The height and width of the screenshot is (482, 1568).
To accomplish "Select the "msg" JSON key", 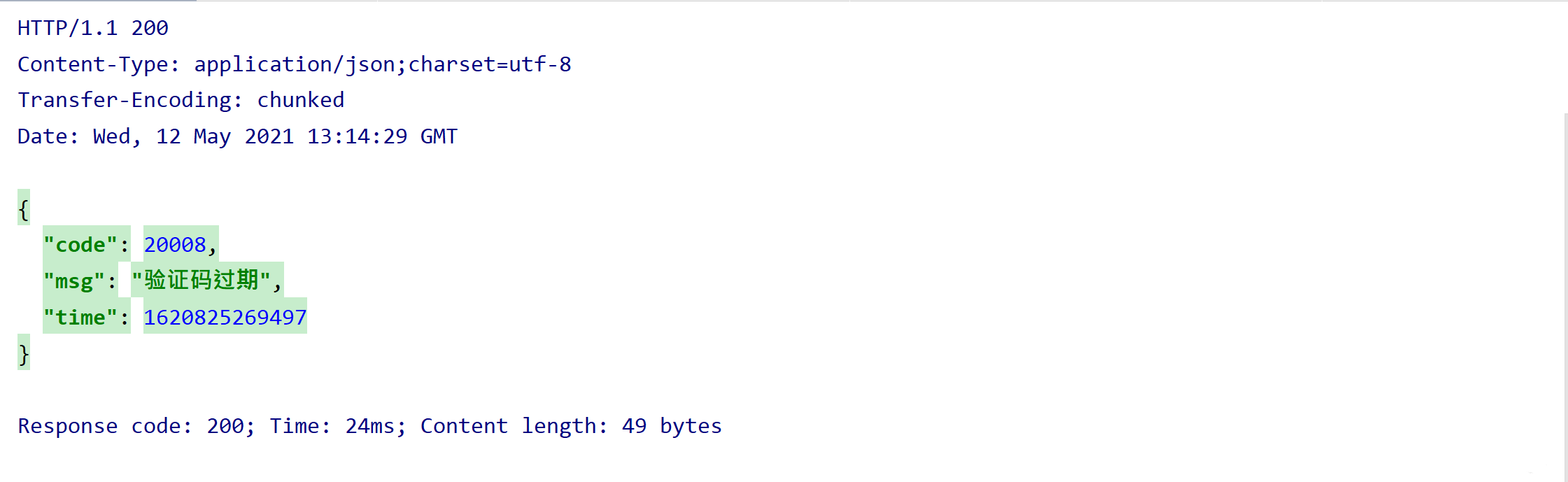I will point(74,281).
